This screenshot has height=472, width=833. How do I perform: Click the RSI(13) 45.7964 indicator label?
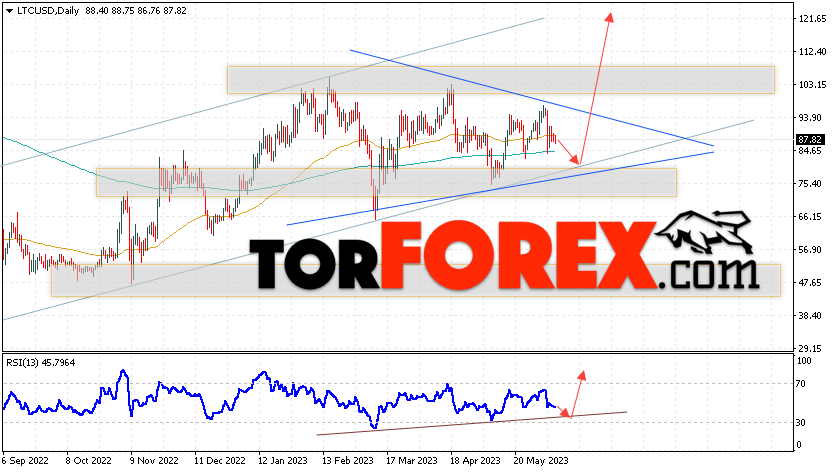pos(41,363)
